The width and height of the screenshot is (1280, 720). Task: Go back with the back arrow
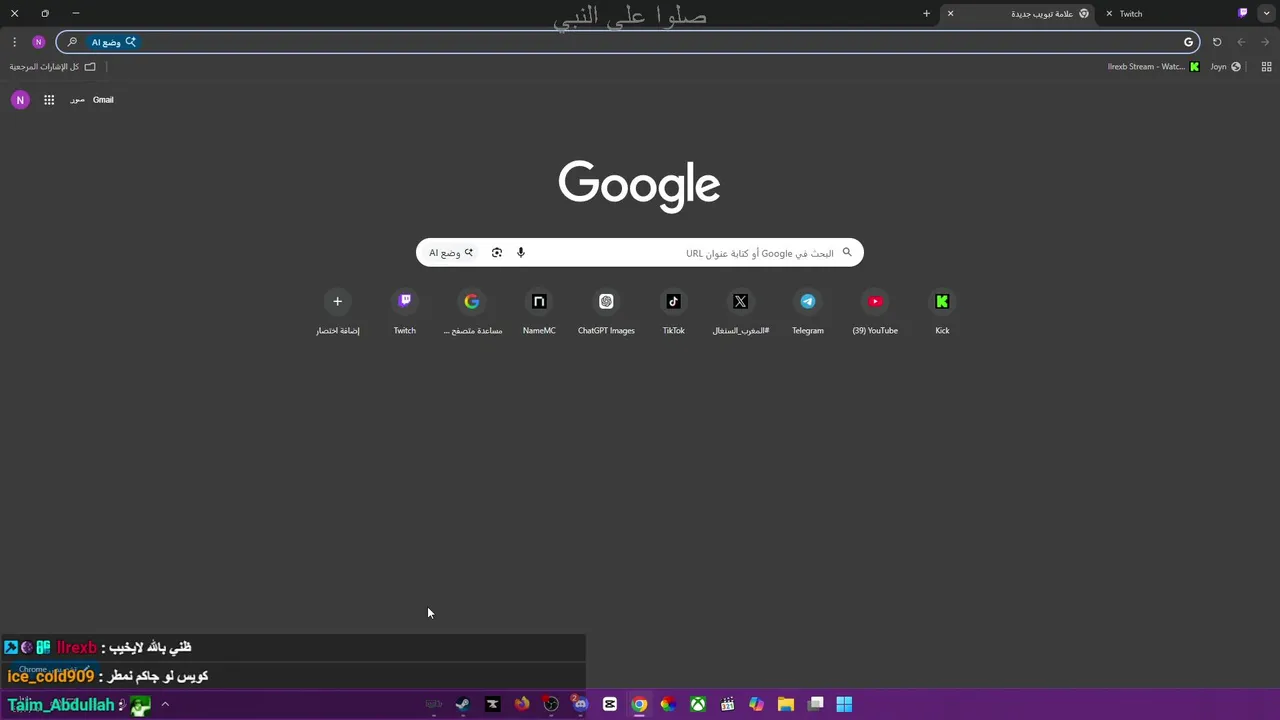(1241, 42)
